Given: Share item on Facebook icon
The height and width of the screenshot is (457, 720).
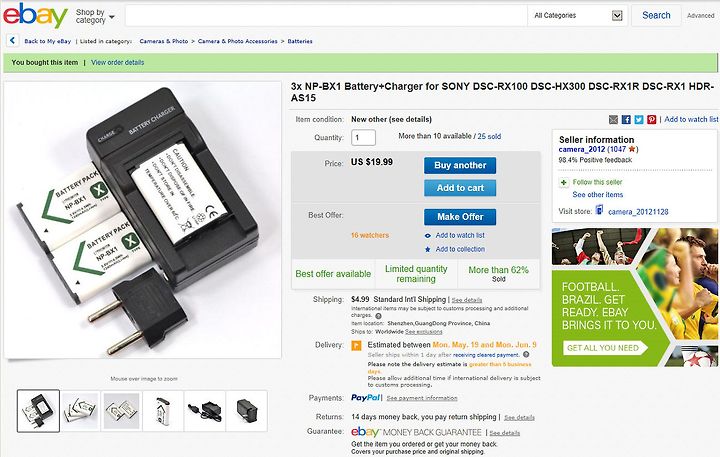Looking at the screenshot, I should 626,119.
